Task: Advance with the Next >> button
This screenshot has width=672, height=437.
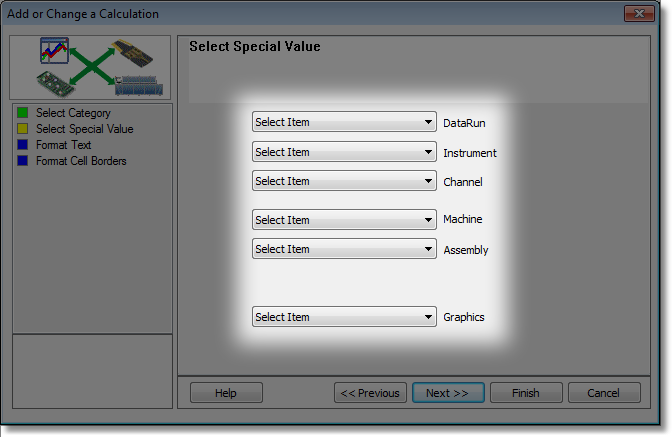Action: tap(448, 392)
